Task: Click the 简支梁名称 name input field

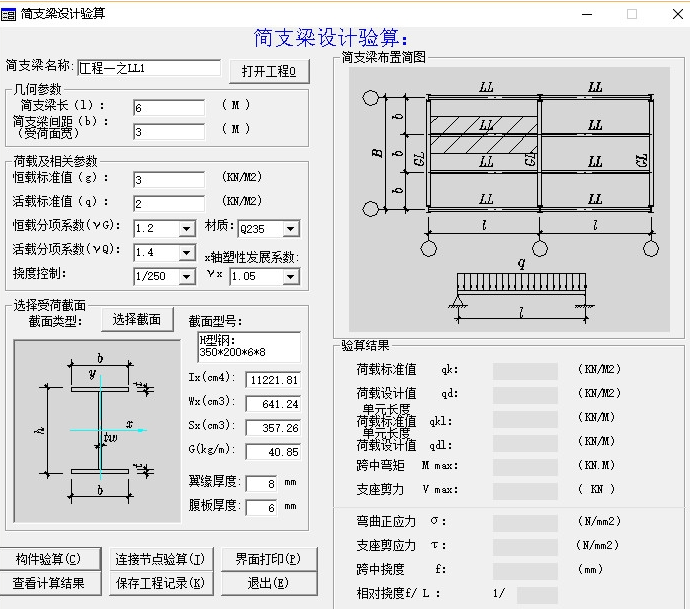Action: [x=148, y=68]
